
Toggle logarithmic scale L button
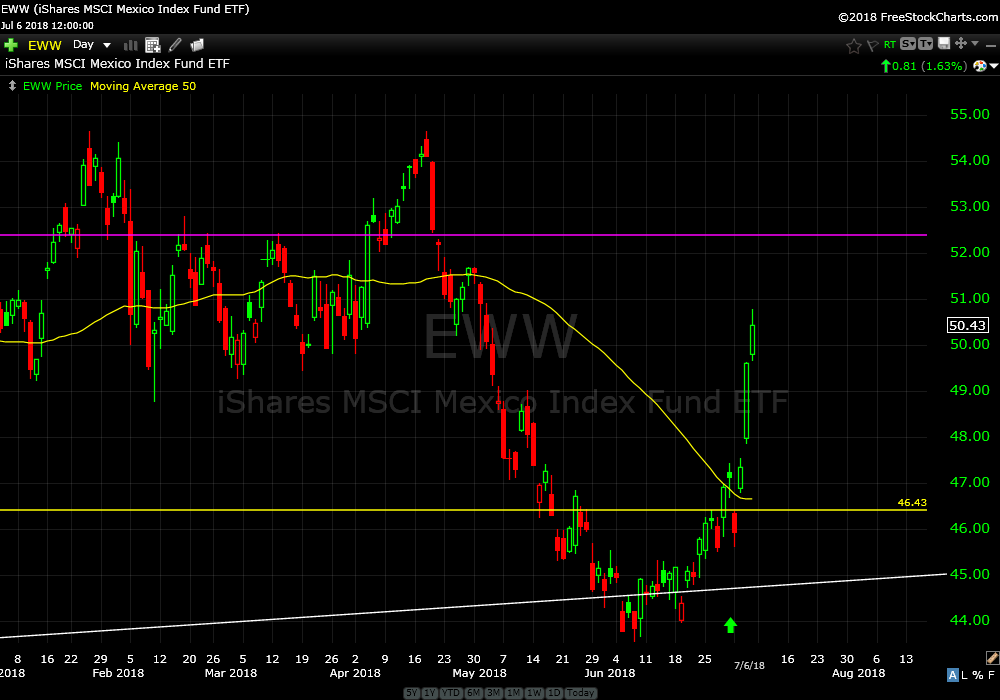pos(966,676)
